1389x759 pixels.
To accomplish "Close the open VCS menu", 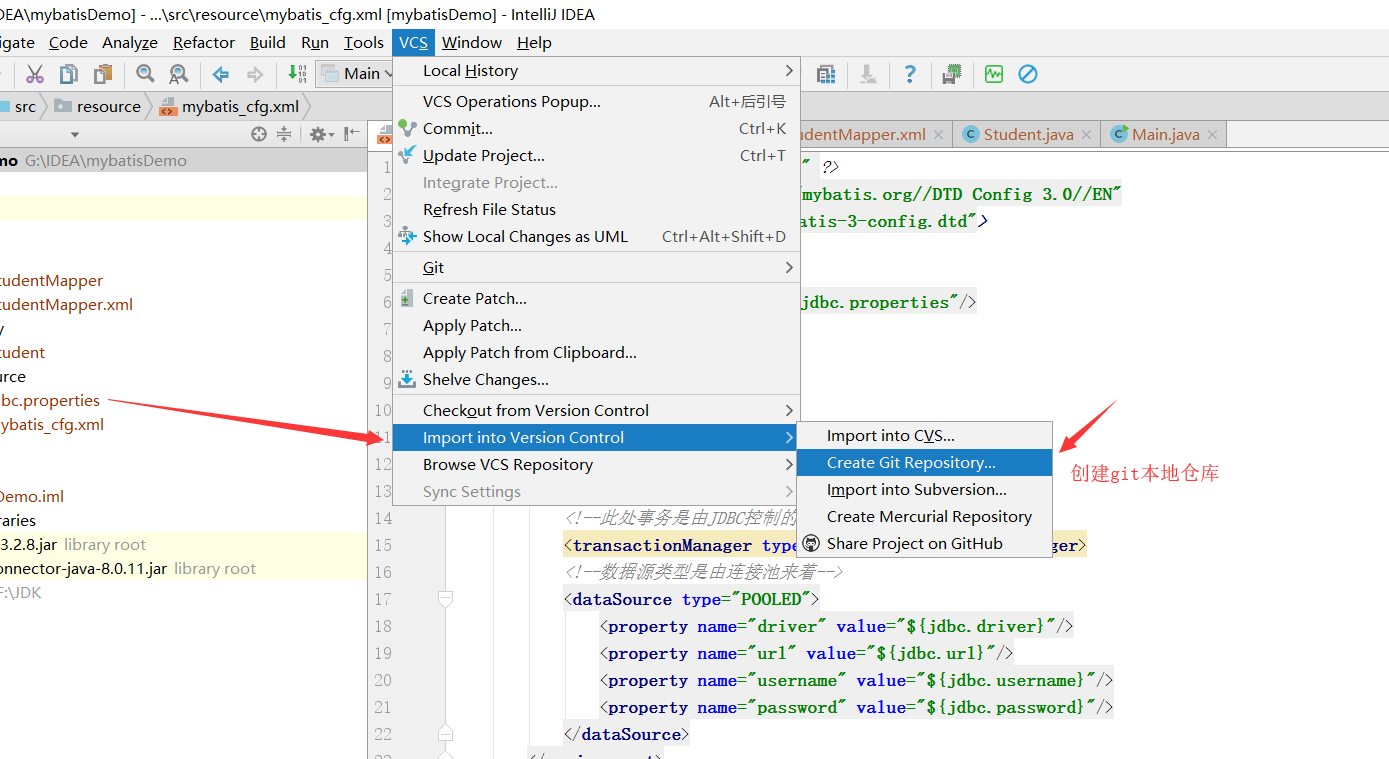I will tap(413, 42).
